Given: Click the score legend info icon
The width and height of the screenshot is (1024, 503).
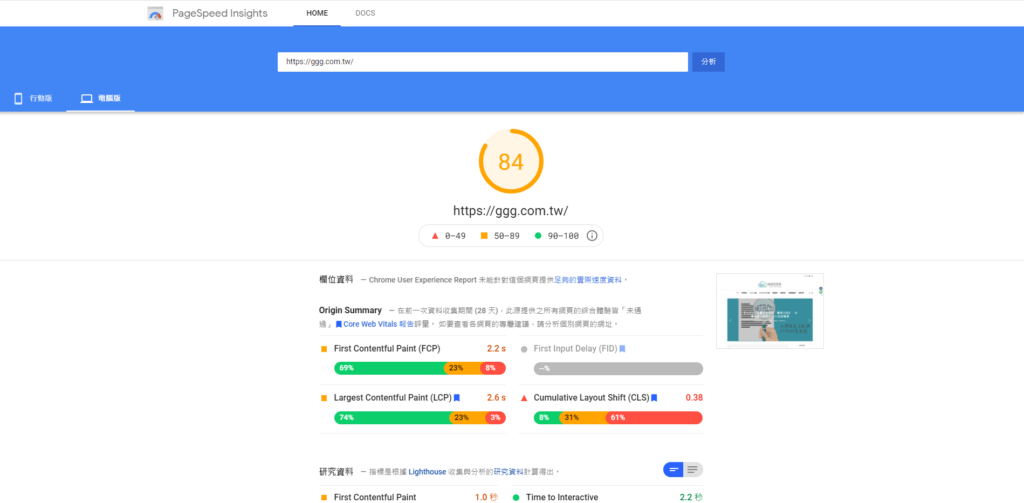Looking at the screenshot, I should (592, 236).
